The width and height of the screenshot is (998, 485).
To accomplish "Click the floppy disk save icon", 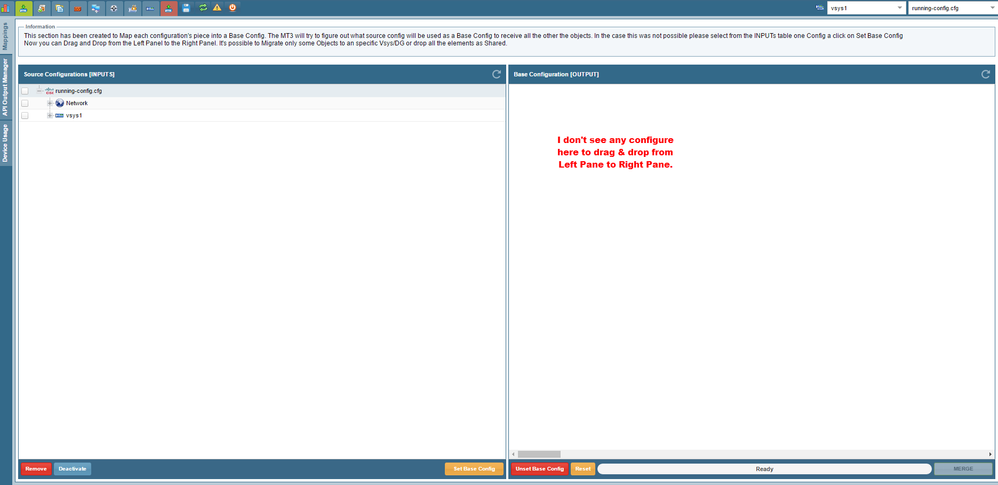I will click(186, 8).
